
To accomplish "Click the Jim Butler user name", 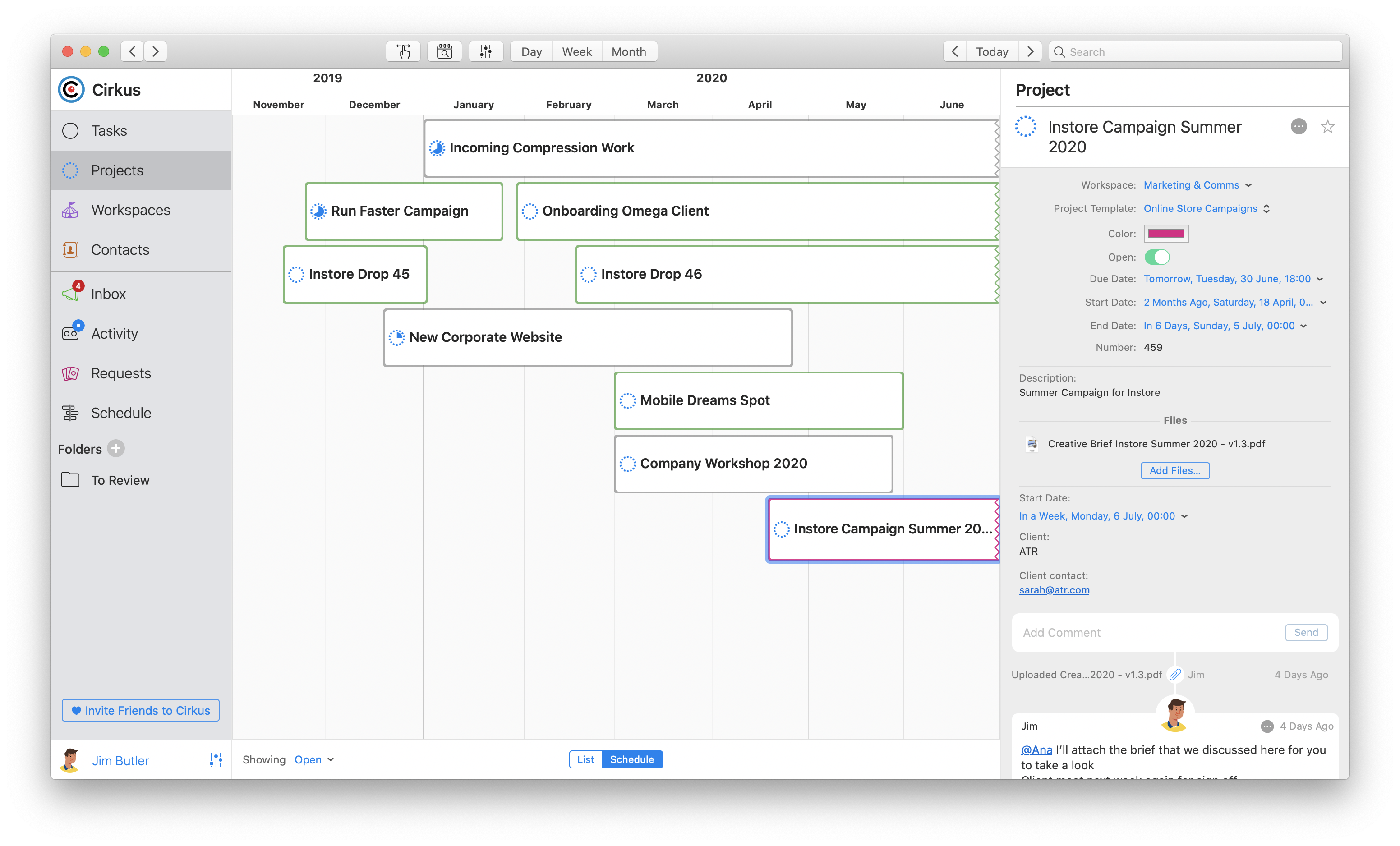I will (x=120, y=761).
